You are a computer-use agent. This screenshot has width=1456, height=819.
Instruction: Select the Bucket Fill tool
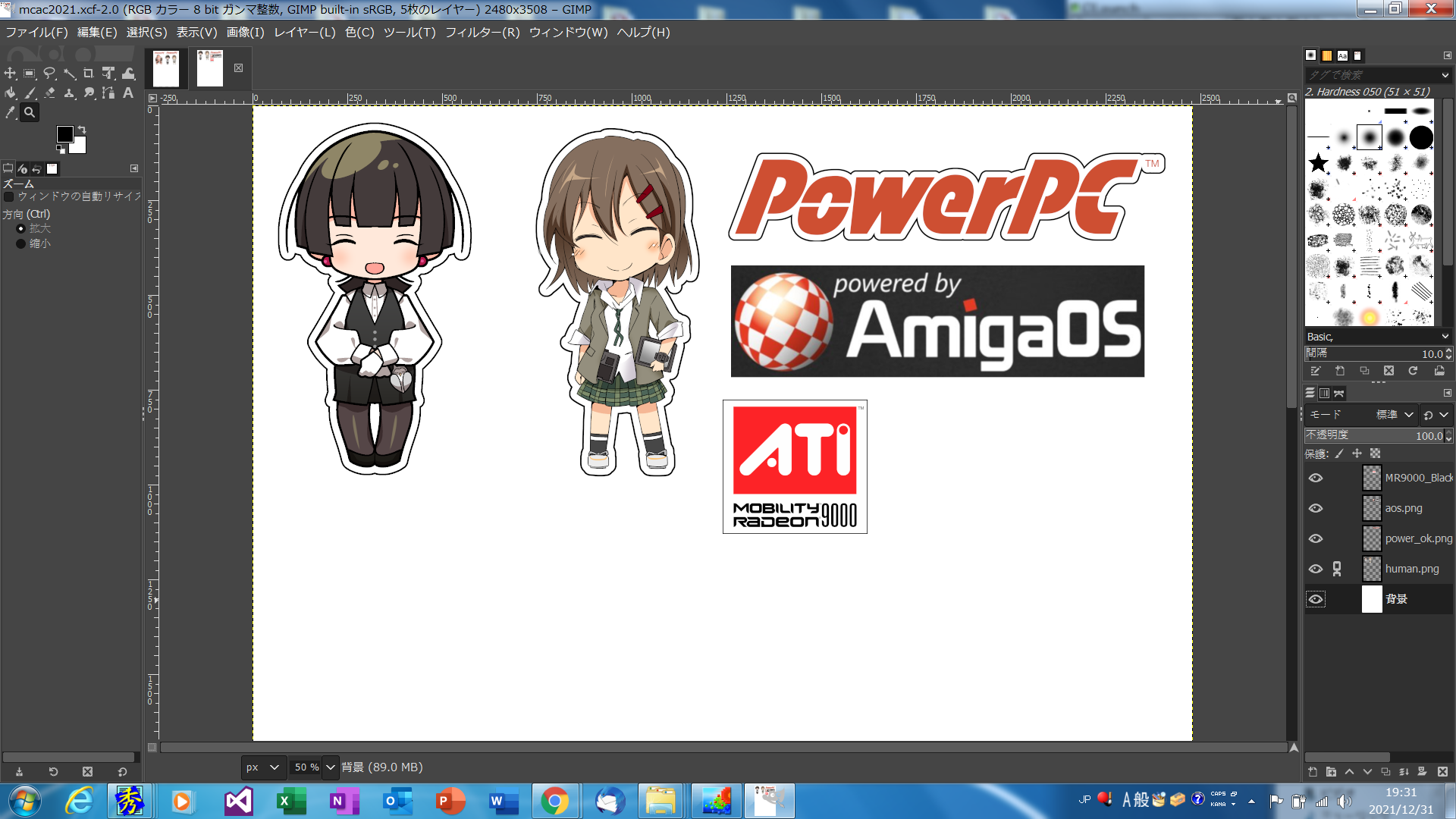coord(10,93)
